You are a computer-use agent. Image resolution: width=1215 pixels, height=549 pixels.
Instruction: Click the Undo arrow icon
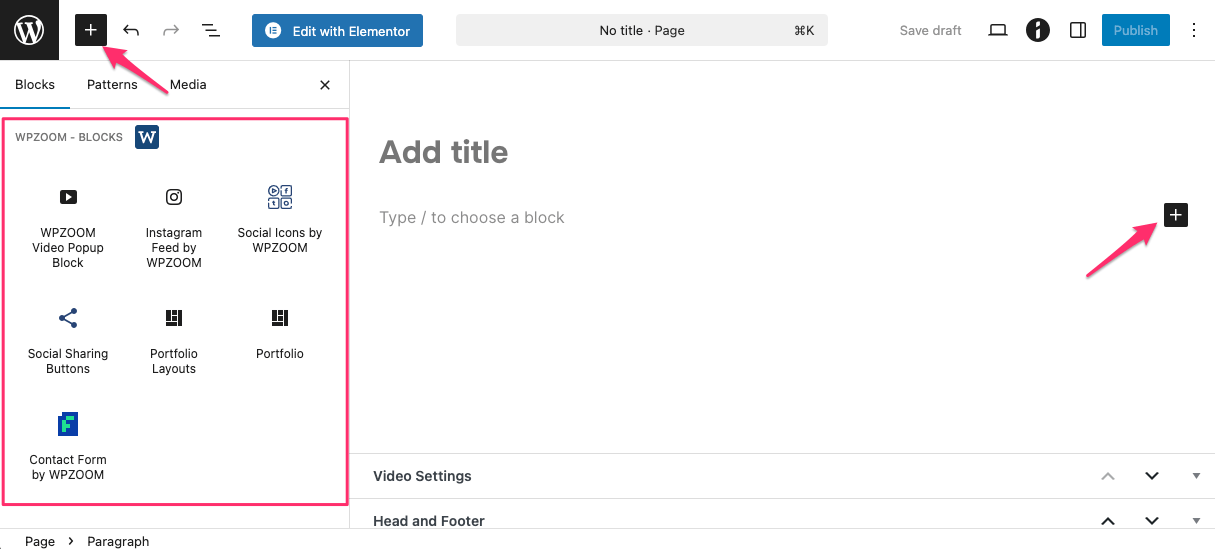click(131, 30)
